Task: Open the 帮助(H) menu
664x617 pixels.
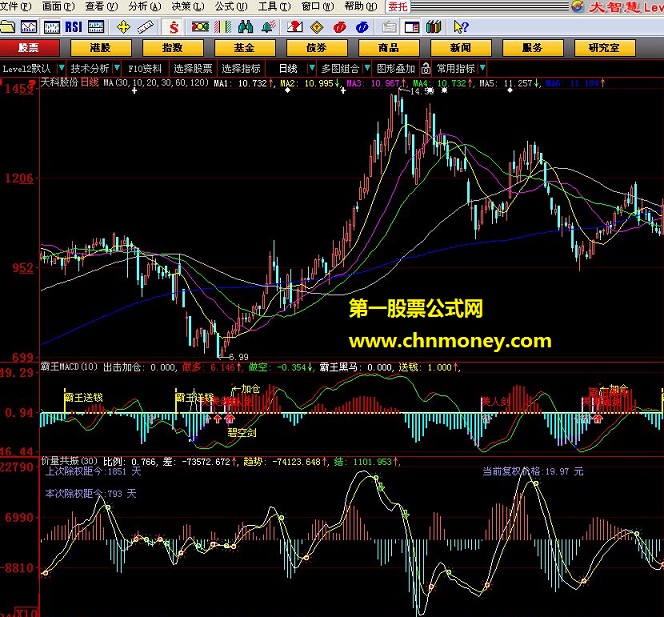Action: (361, 6)
